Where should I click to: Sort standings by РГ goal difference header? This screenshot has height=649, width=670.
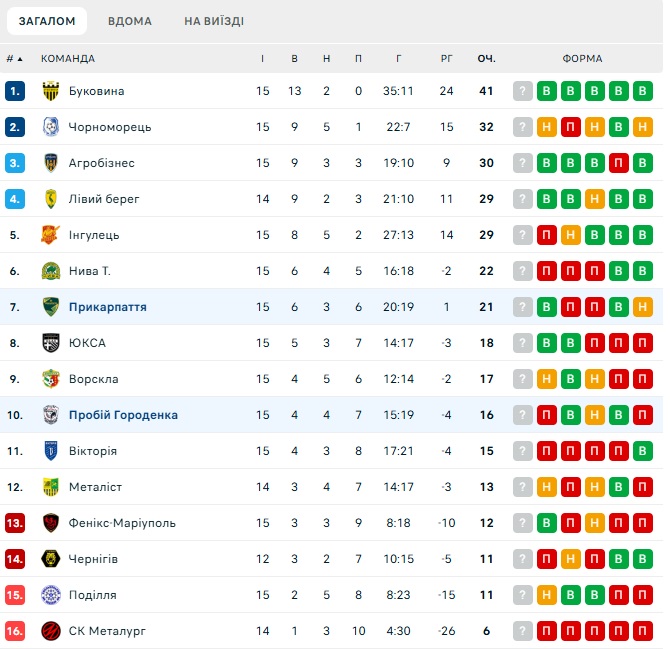447,58
